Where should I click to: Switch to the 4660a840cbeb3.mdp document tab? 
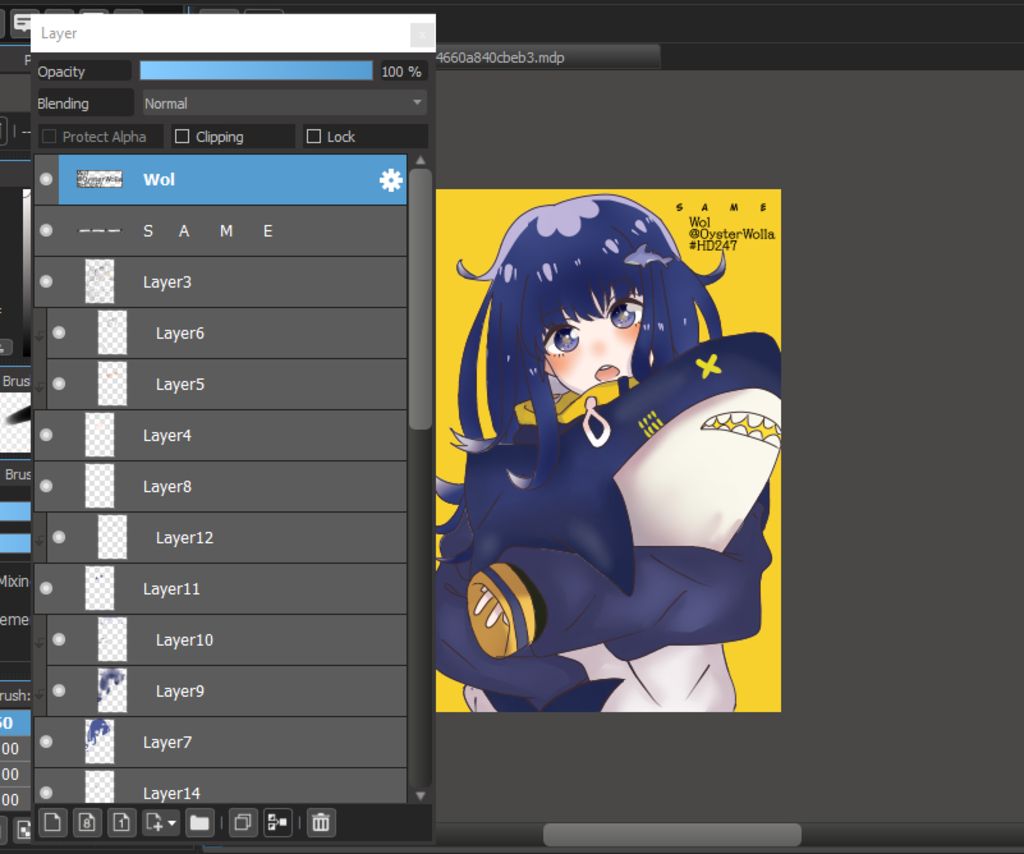547,57
